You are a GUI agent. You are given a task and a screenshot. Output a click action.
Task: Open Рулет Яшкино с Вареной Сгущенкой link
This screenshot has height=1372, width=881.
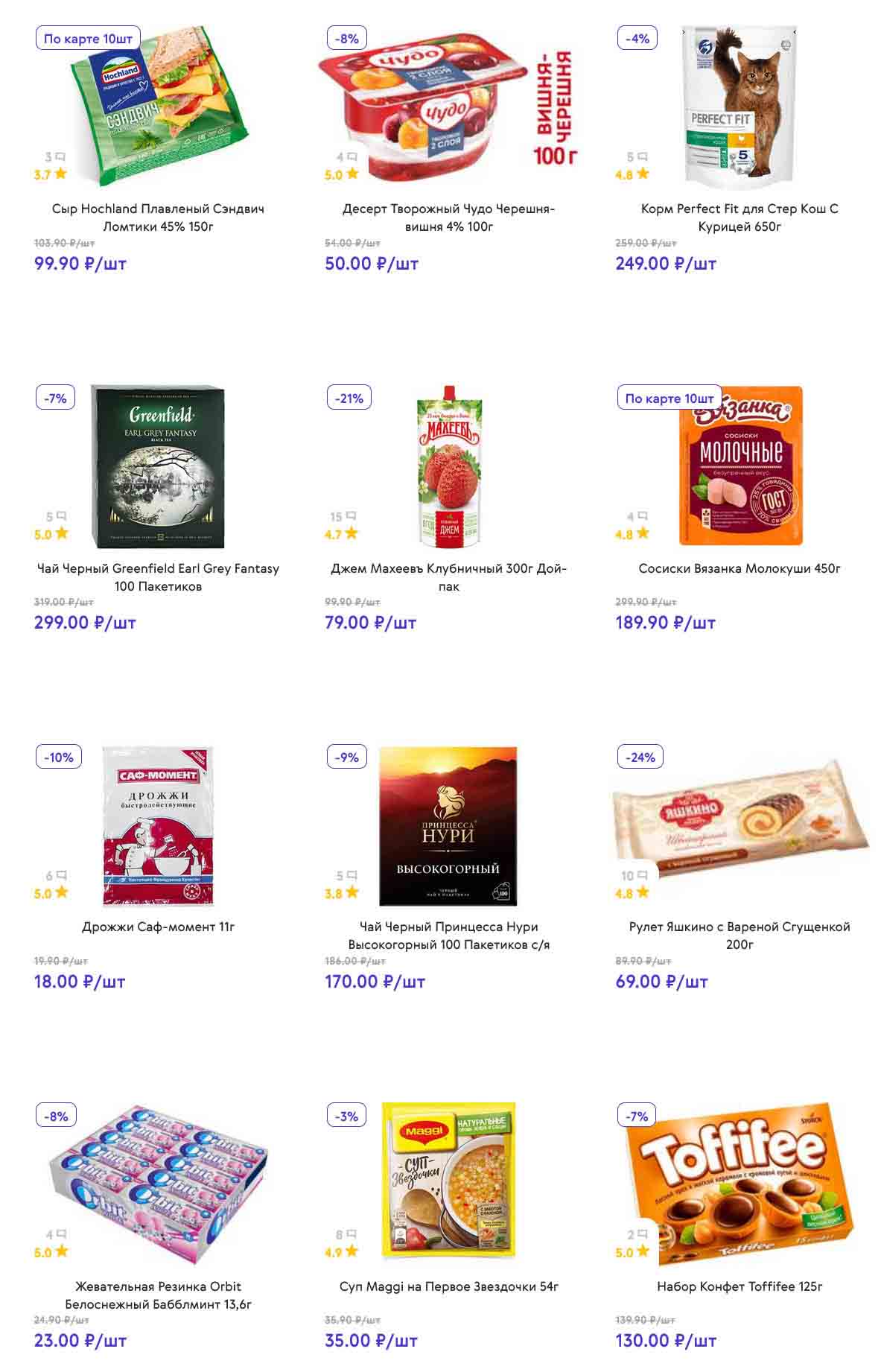[x=740, y=936]
